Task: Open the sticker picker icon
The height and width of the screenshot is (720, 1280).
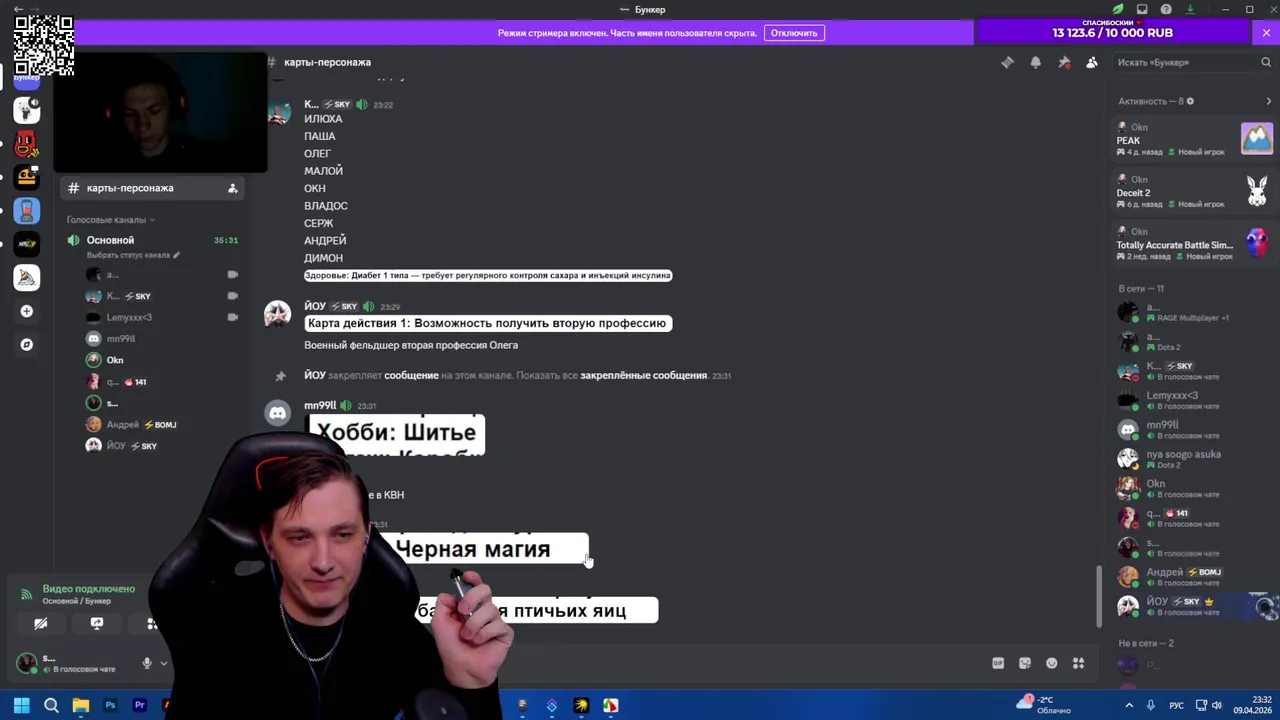Action: [x=1025, y=663]
